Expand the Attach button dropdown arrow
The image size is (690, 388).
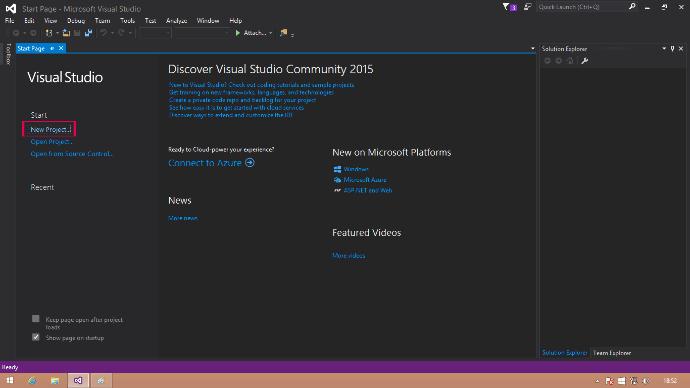point(270,33)
